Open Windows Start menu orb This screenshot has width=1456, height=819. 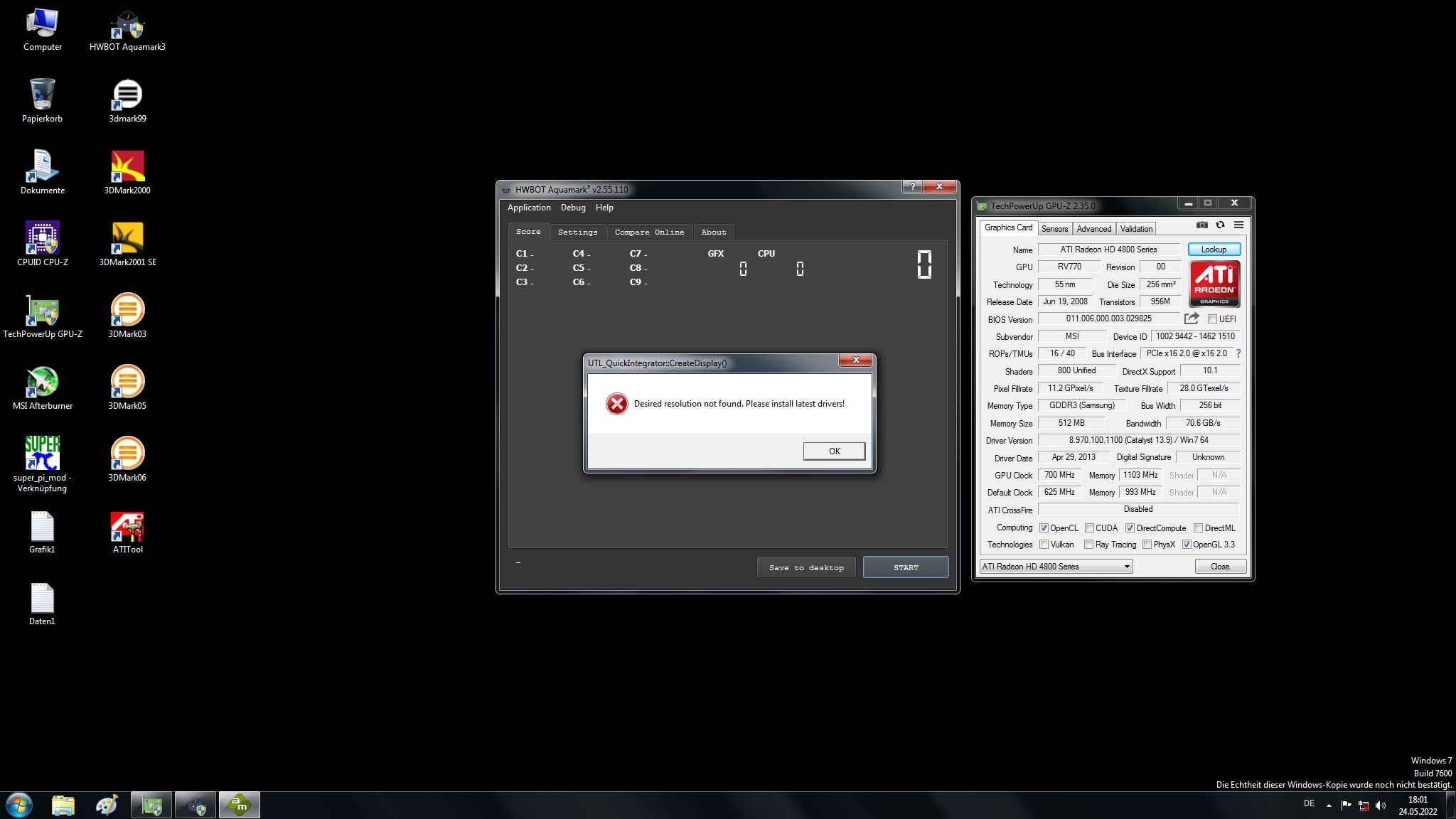(19, 805)
